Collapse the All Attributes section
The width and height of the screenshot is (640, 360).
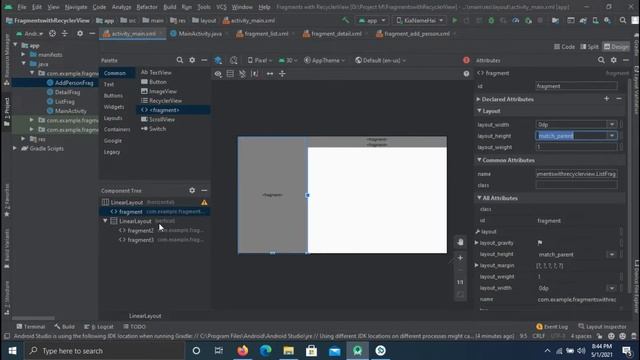[x=479, y=198]
